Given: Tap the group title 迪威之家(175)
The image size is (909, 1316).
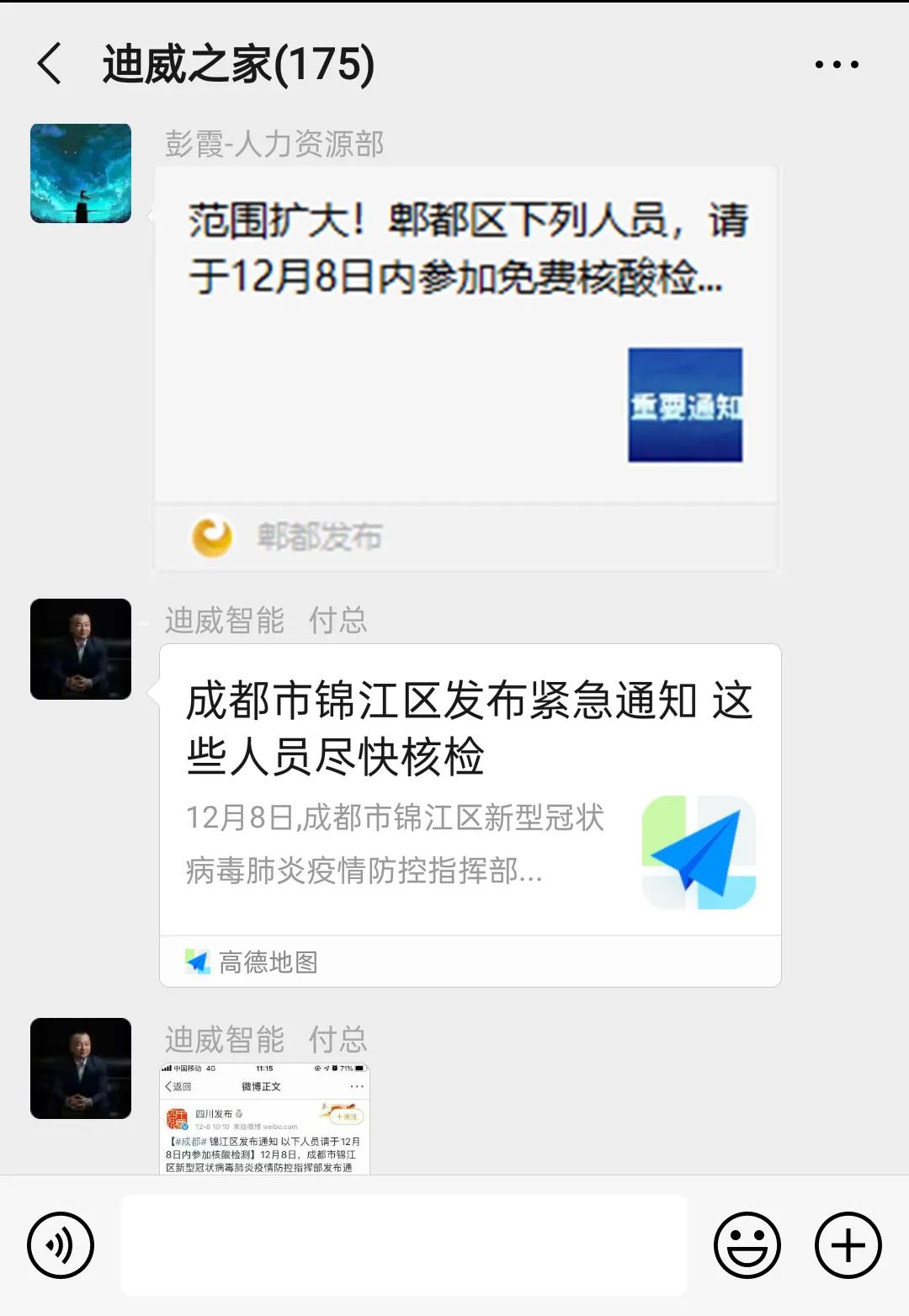Looking at the screenshot, I should [x=238, y=65].
